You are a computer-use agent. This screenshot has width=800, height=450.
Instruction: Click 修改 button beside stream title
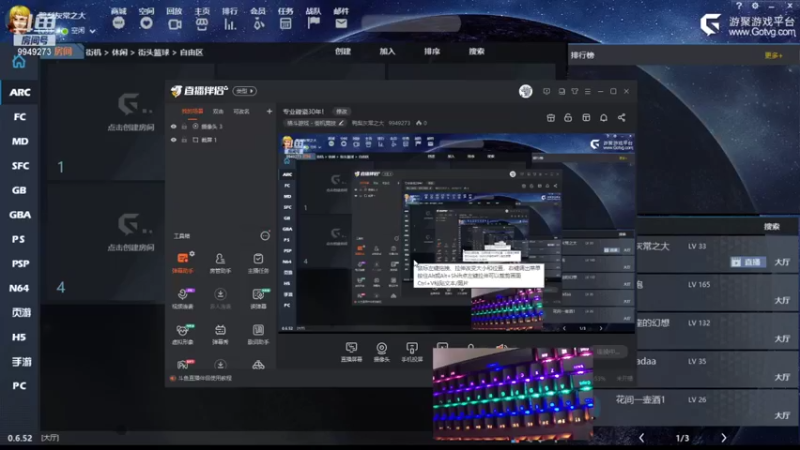[x=341, y=112]
